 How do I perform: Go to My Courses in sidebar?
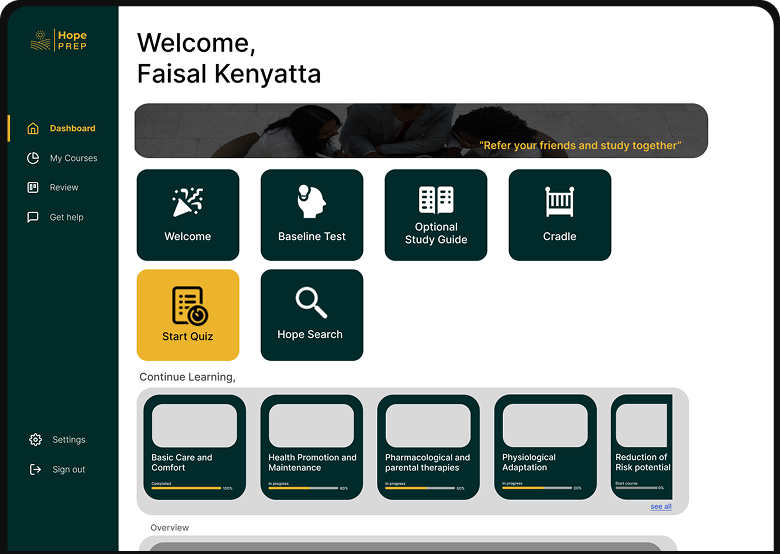point(73,158)
